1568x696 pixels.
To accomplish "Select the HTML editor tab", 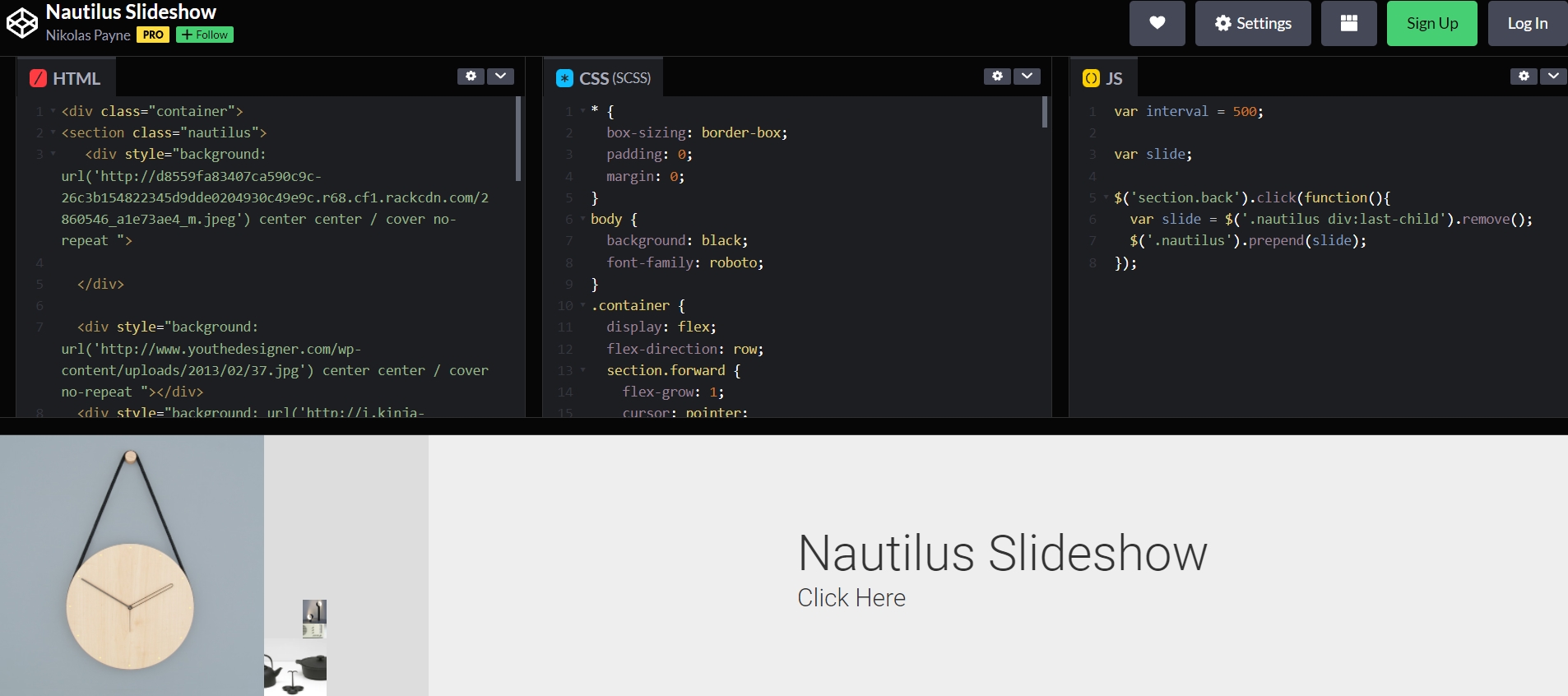I will [66, 78].
